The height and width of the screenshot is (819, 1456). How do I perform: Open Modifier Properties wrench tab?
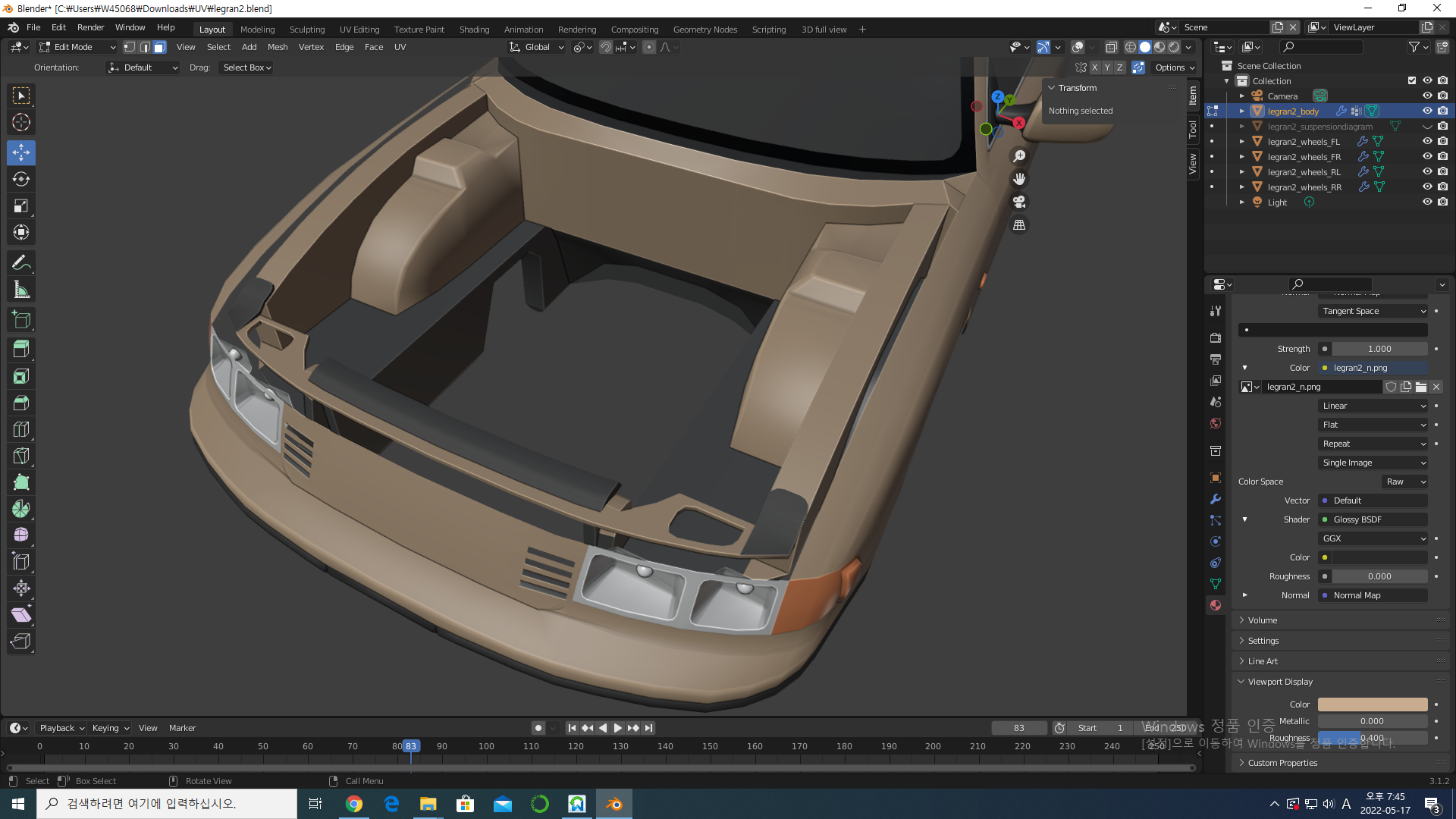pos(1216,499)
